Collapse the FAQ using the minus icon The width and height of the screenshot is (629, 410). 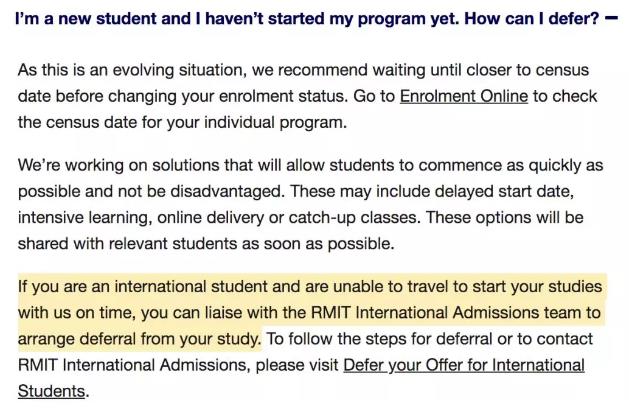(611, 18)
